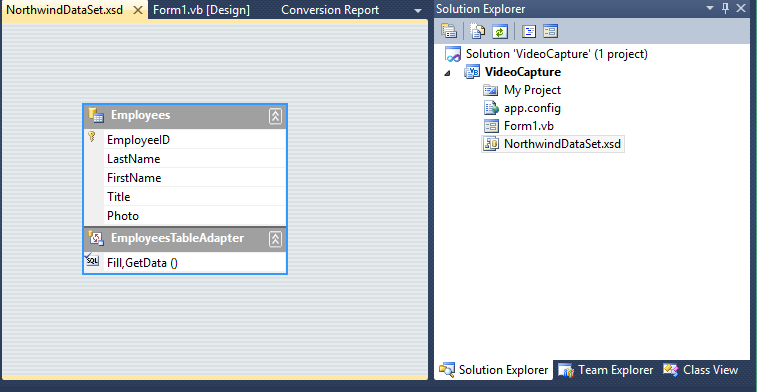Collapse the VideoCapture project node
This screenshot has height=392, width=757.
click(x=447, y=73)
